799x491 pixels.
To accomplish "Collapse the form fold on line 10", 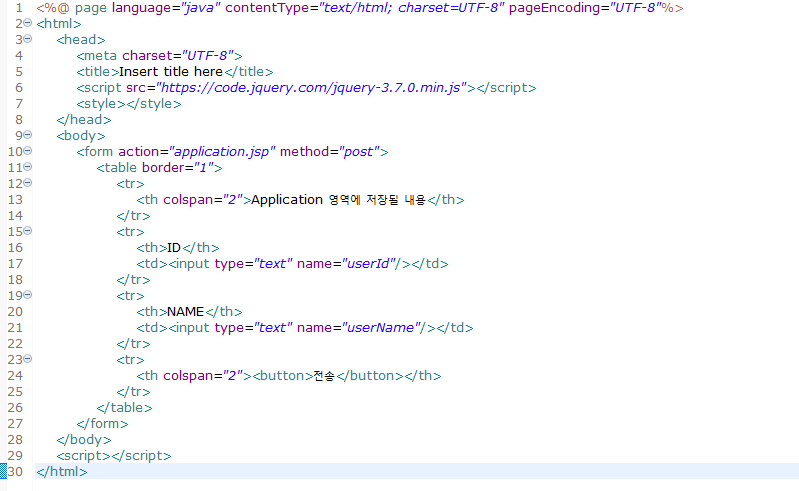I will pos(28,151).
